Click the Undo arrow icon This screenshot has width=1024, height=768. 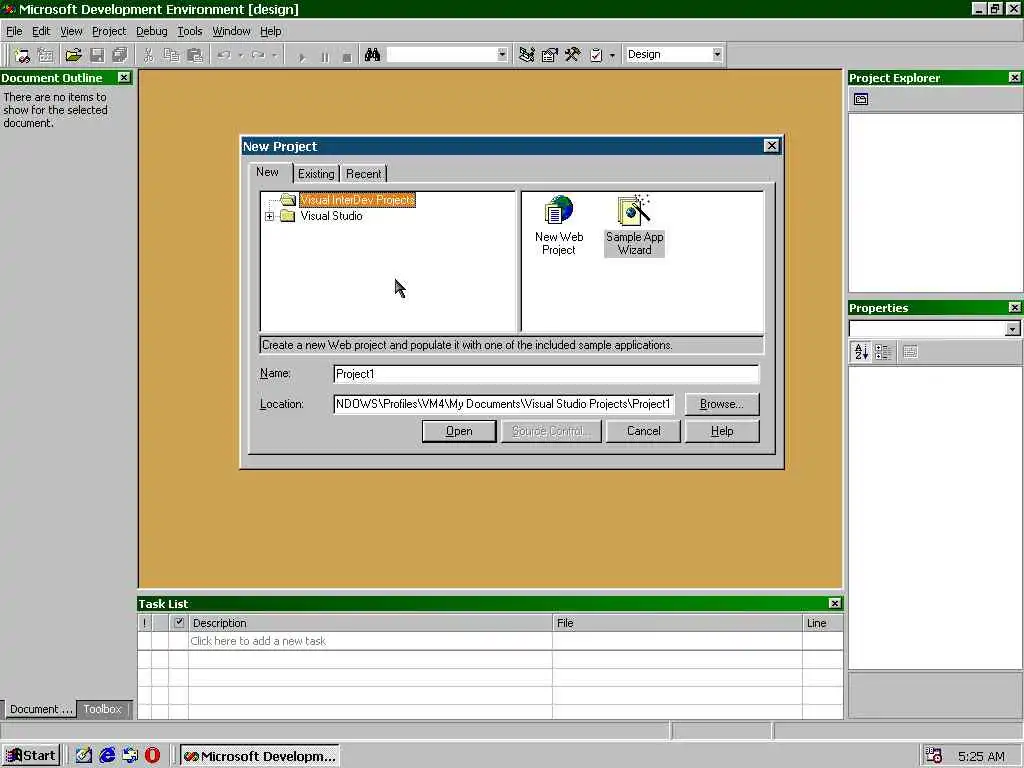point(224,56)
